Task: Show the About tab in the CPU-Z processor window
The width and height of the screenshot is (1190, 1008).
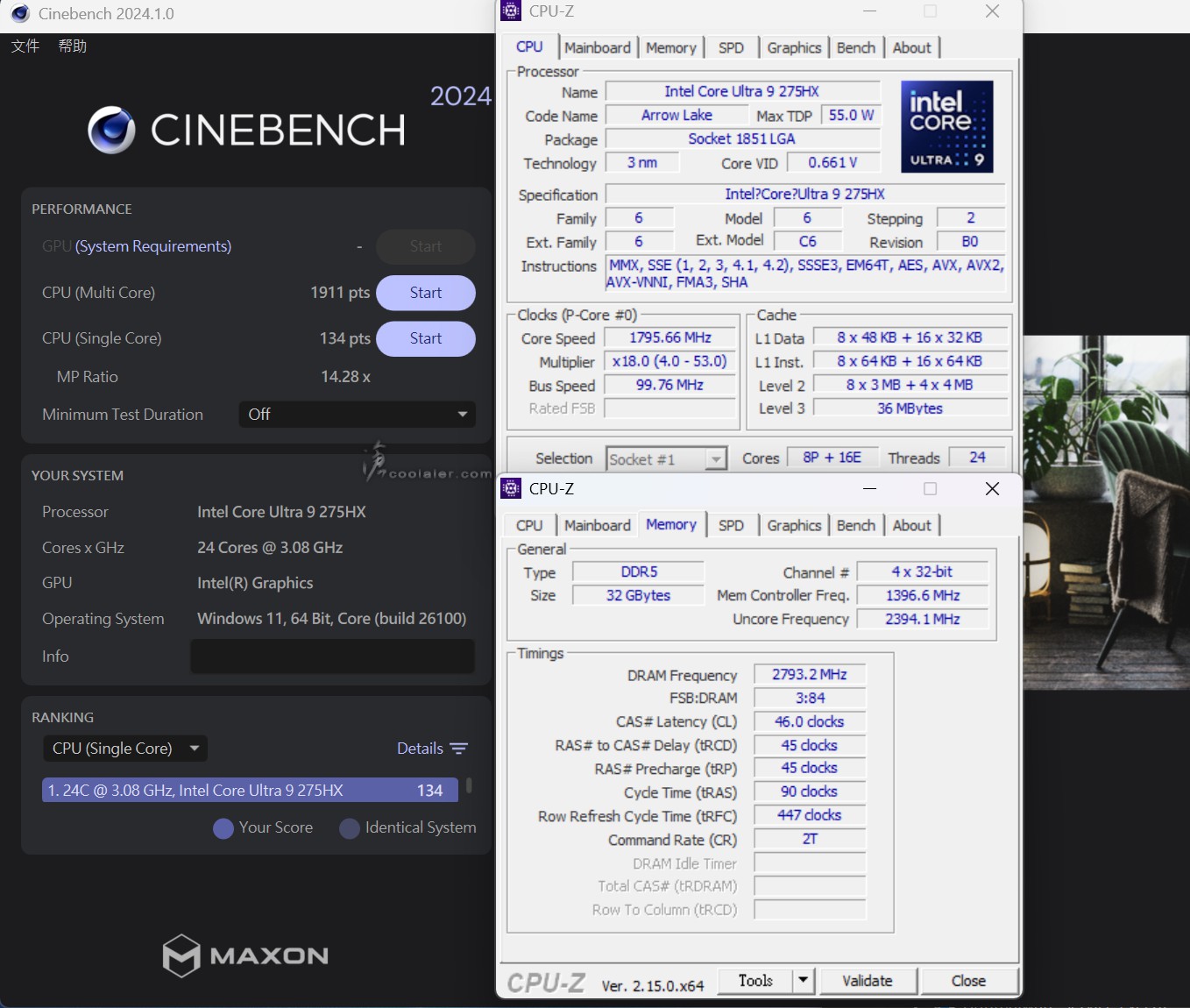Action: pyautogui.click(x=911, y=47)
